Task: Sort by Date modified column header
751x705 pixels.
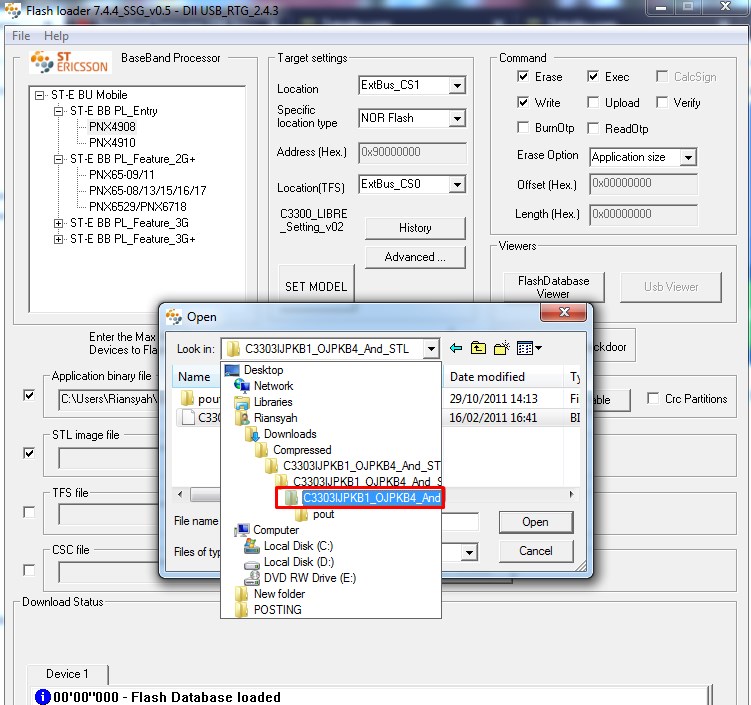Action: click(x=503, y=377)
